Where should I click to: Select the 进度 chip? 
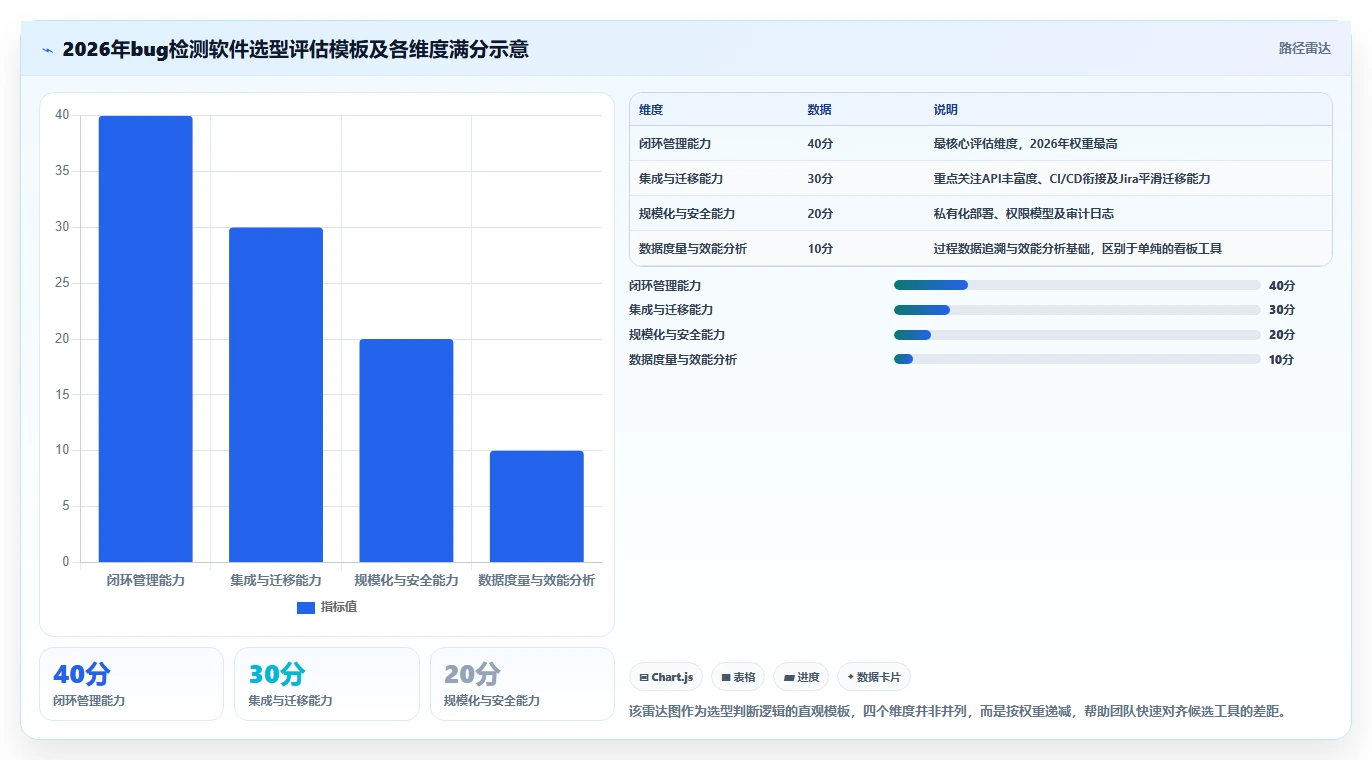[x=801, y=677]
